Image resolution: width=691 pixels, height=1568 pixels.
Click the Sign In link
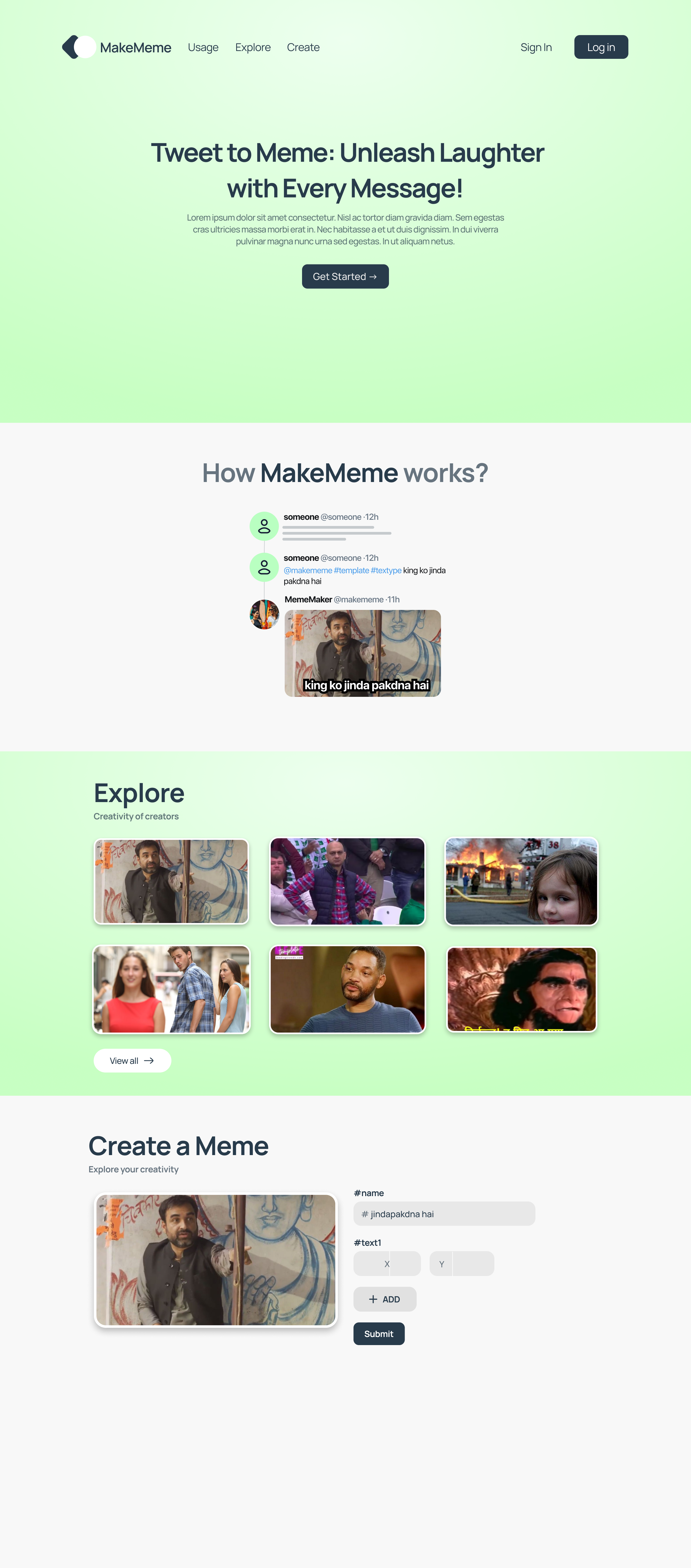536,47
